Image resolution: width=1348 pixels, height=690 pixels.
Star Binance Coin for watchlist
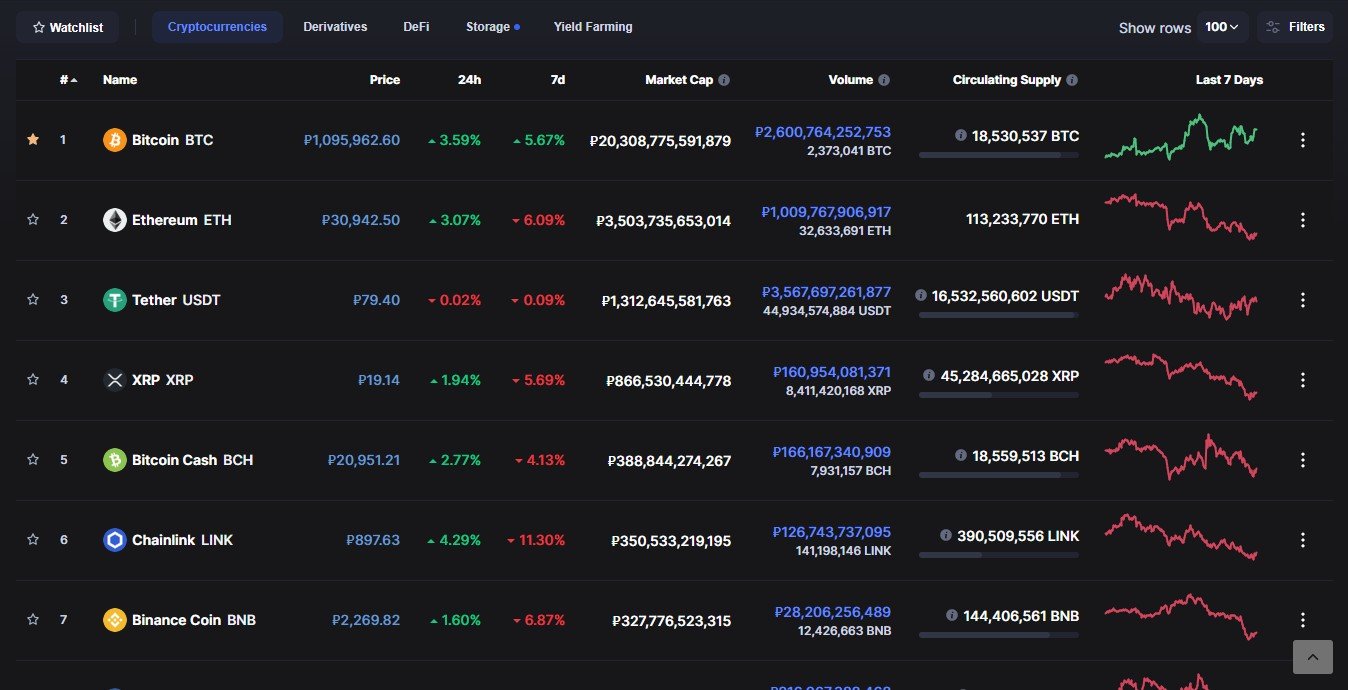click(33, 620)
